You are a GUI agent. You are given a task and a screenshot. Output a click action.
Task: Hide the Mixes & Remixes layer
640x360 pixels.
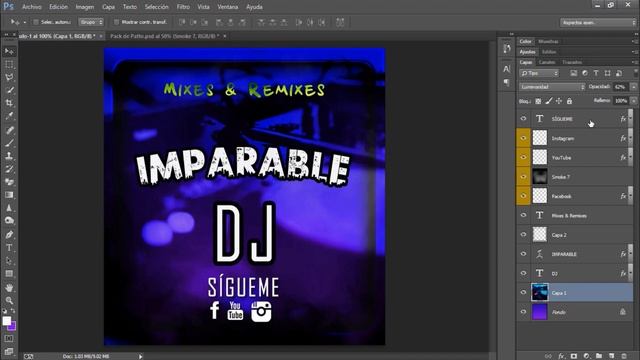[x=523, y=215]
